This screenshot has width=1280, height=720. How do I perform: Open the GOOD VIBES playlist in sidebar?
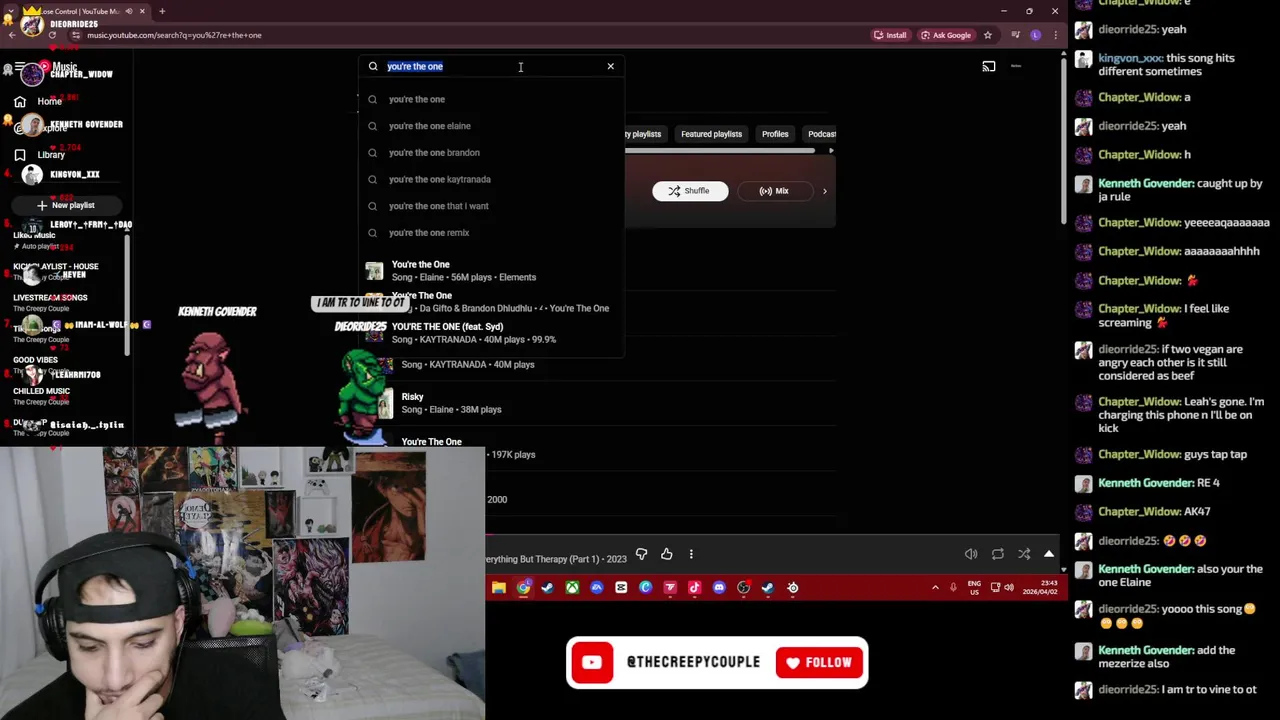pos(41,365)
